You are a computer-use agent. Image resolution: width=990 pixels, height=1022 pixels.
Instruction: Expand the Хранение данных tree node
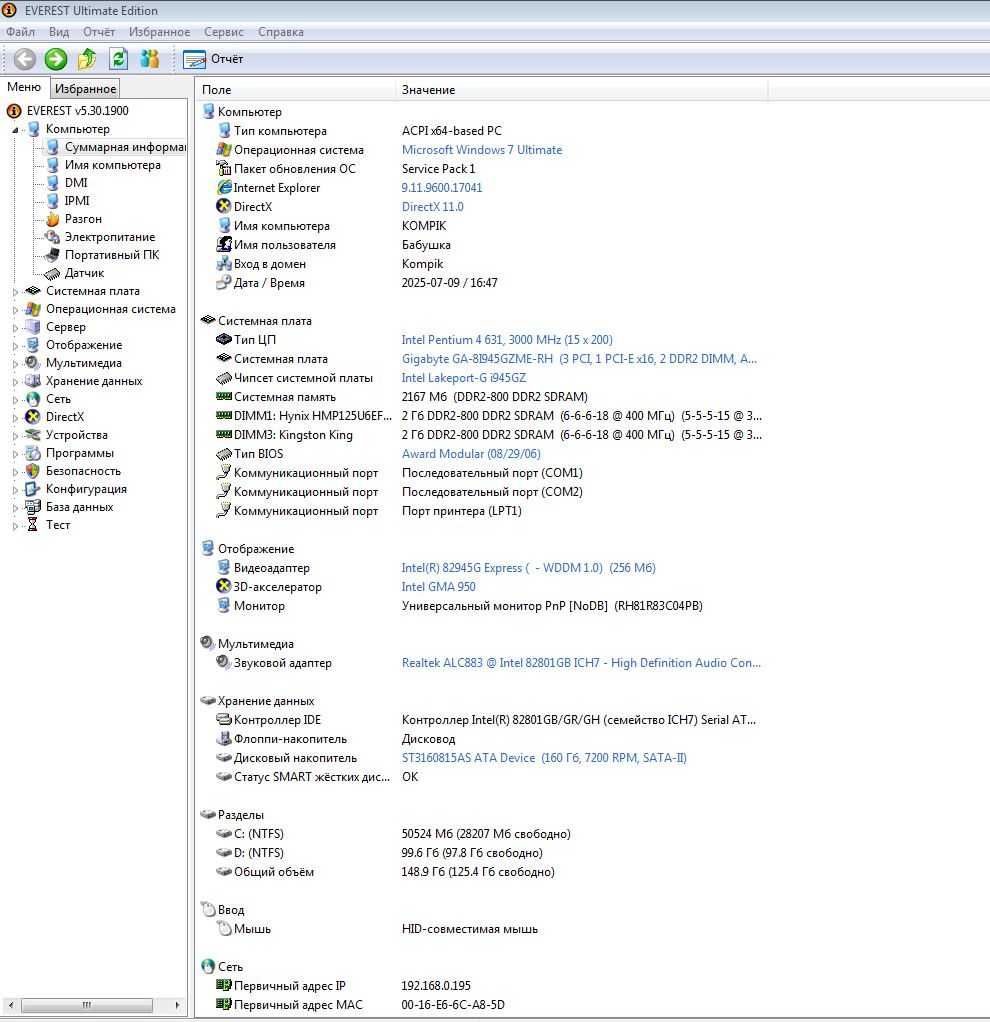tap(15, 382)
